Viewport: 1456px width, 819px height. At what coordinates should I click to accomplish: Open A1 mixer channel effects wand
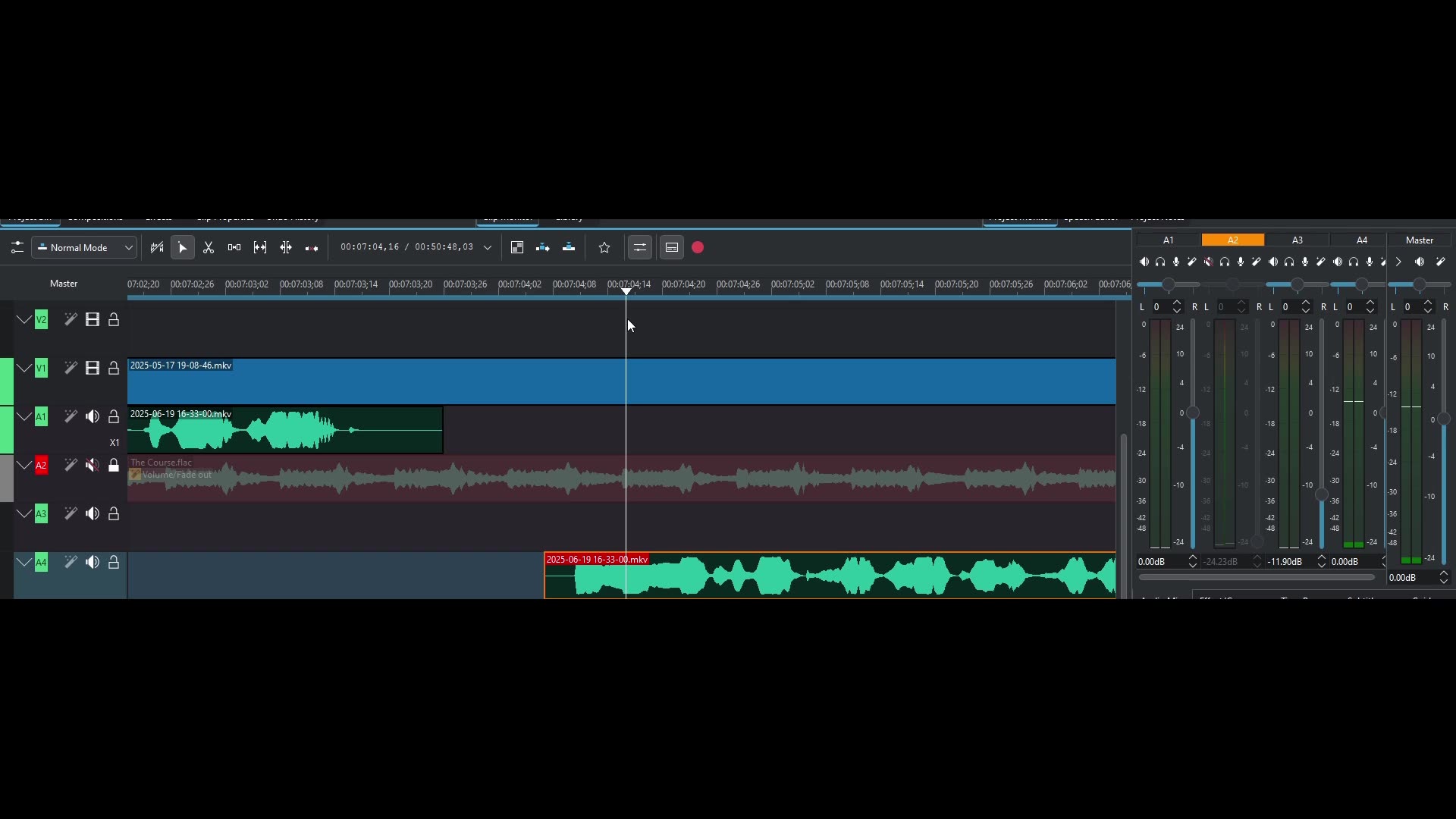[x=1192, y=262]
